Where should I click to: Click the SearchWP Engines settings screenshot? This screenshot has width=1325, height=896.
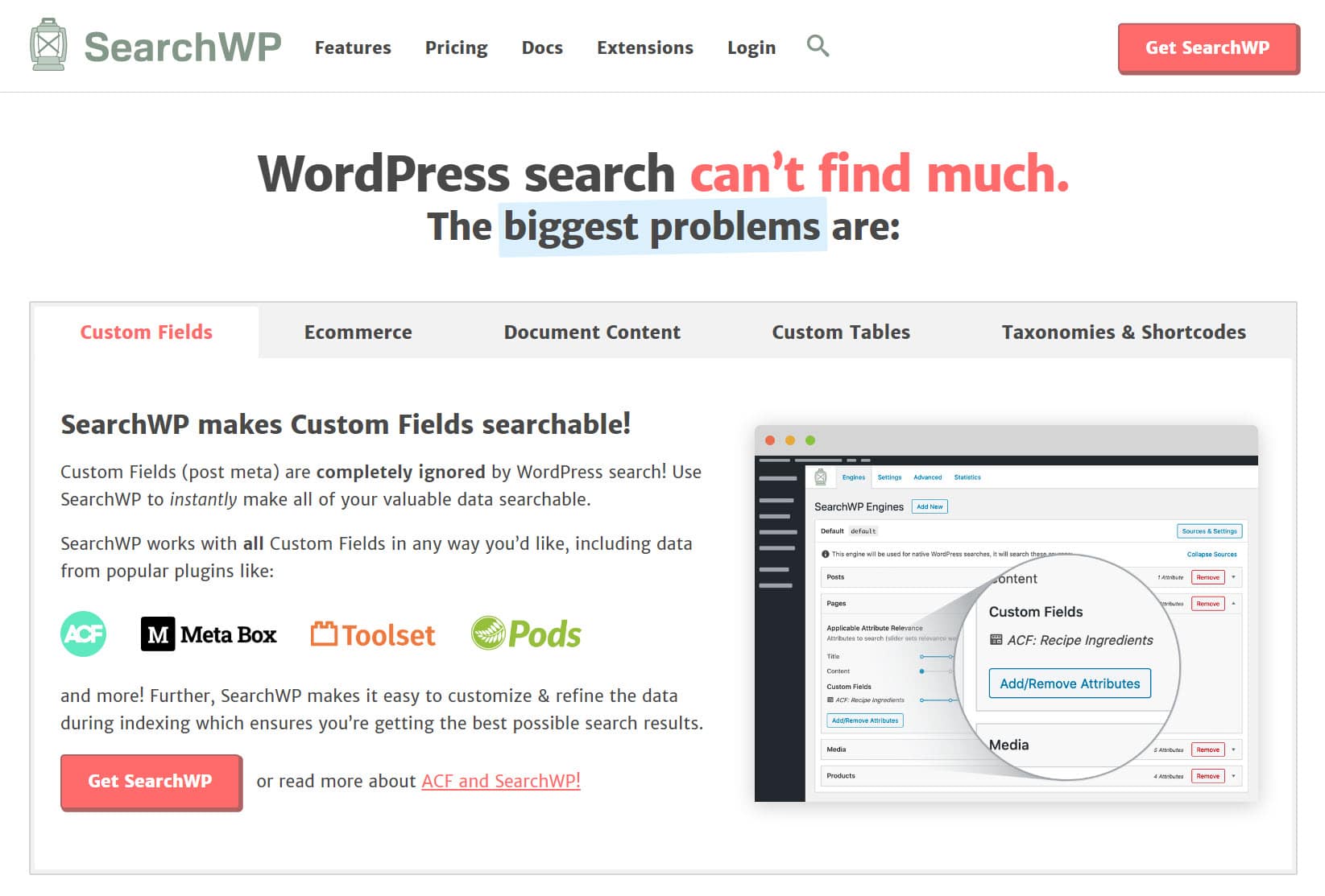(1005, 613)
